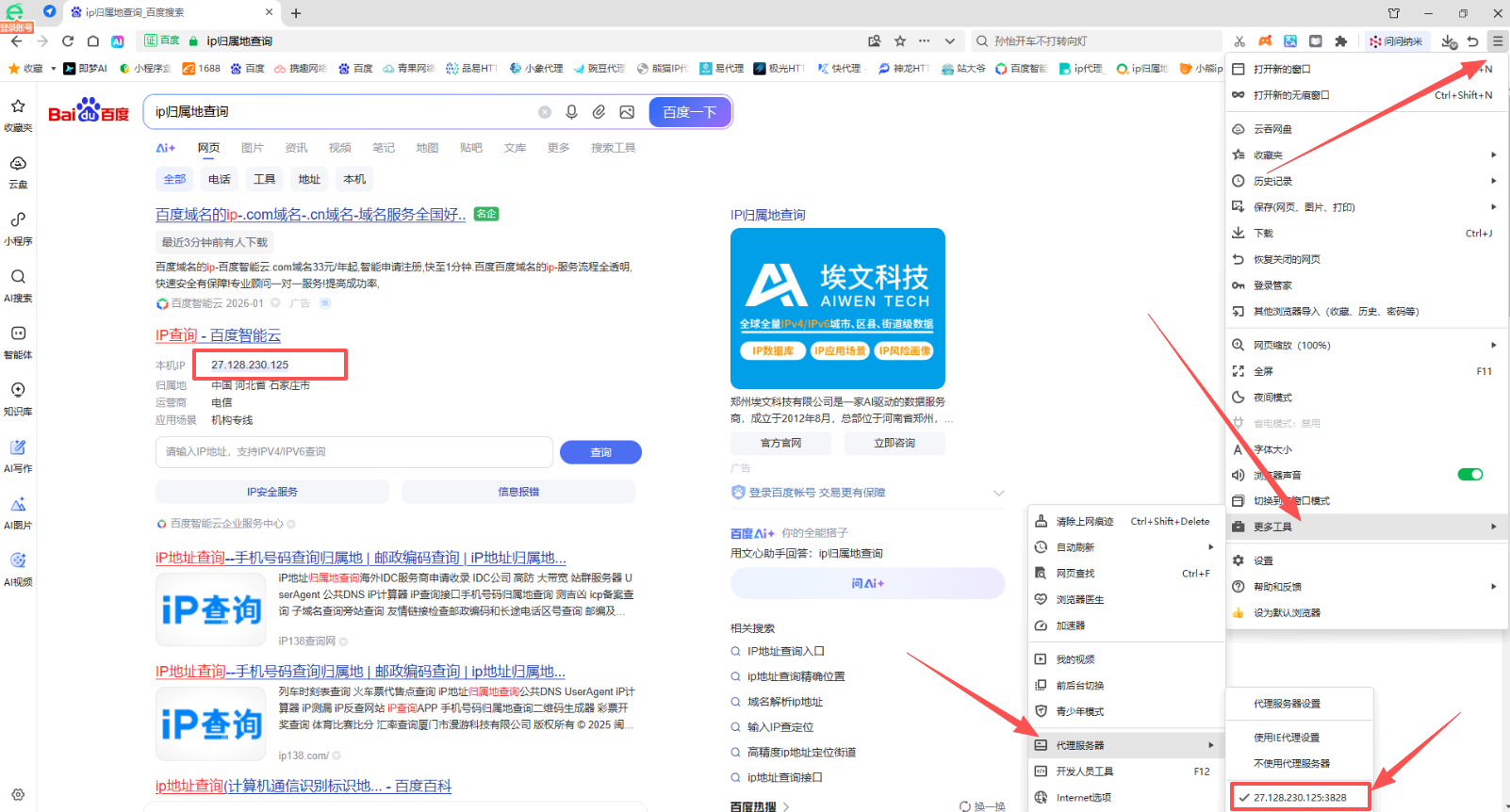Select checked proxy 27.128.230.125:3828
This screenshot has width=1510, height=812.
click(1300, 797)
